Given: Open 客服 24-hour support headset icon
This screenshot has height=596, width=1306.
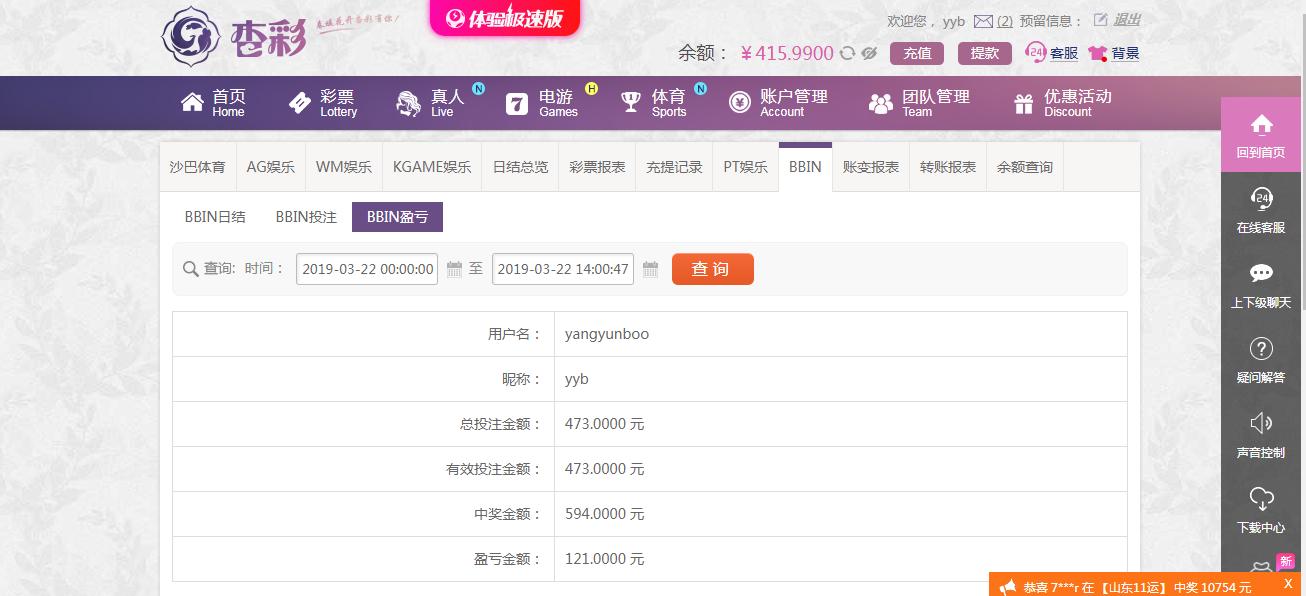Looking at the screenshot, I should (x=1036, y=52).
